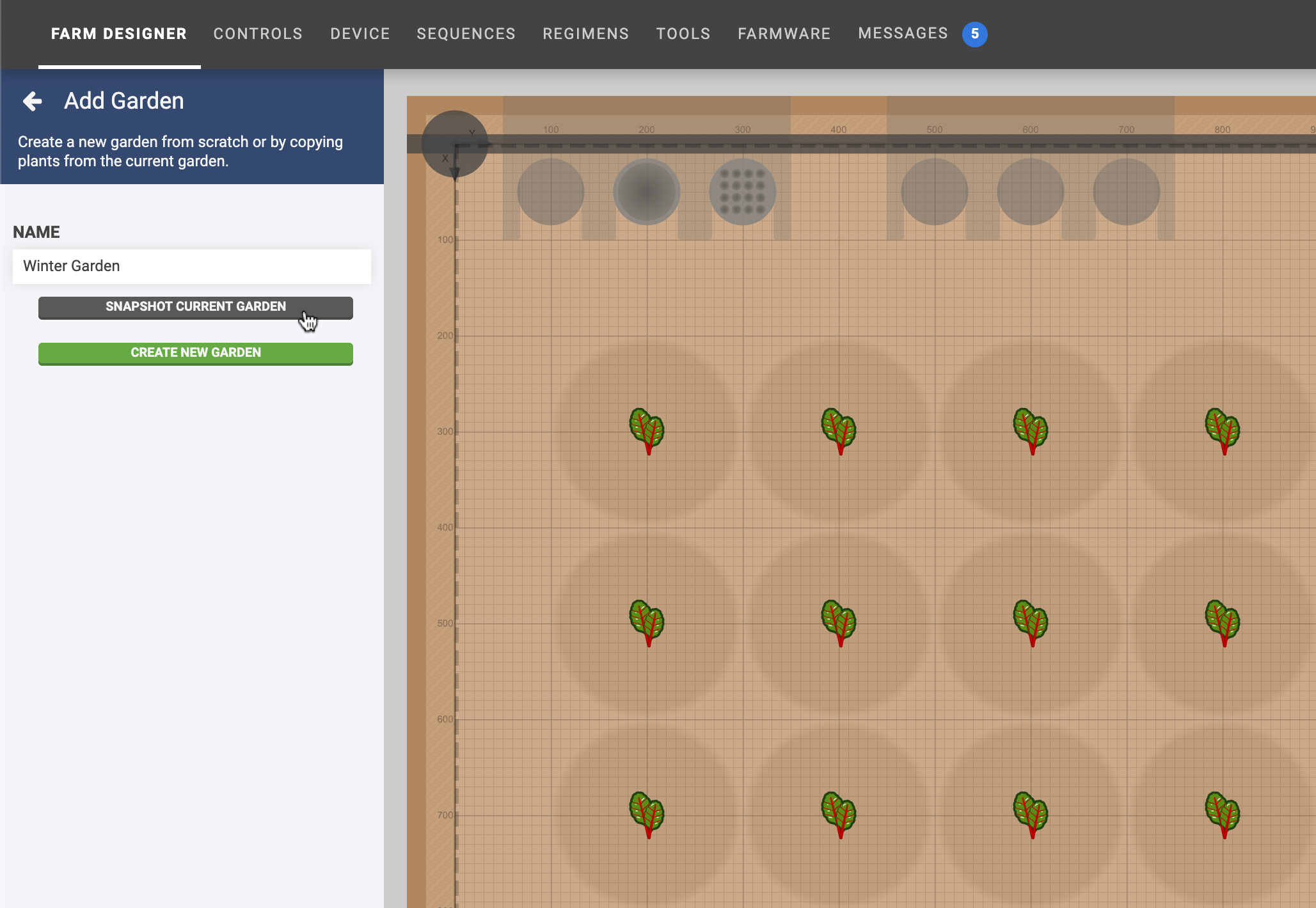Click the seed tray tool with dots

742,192
